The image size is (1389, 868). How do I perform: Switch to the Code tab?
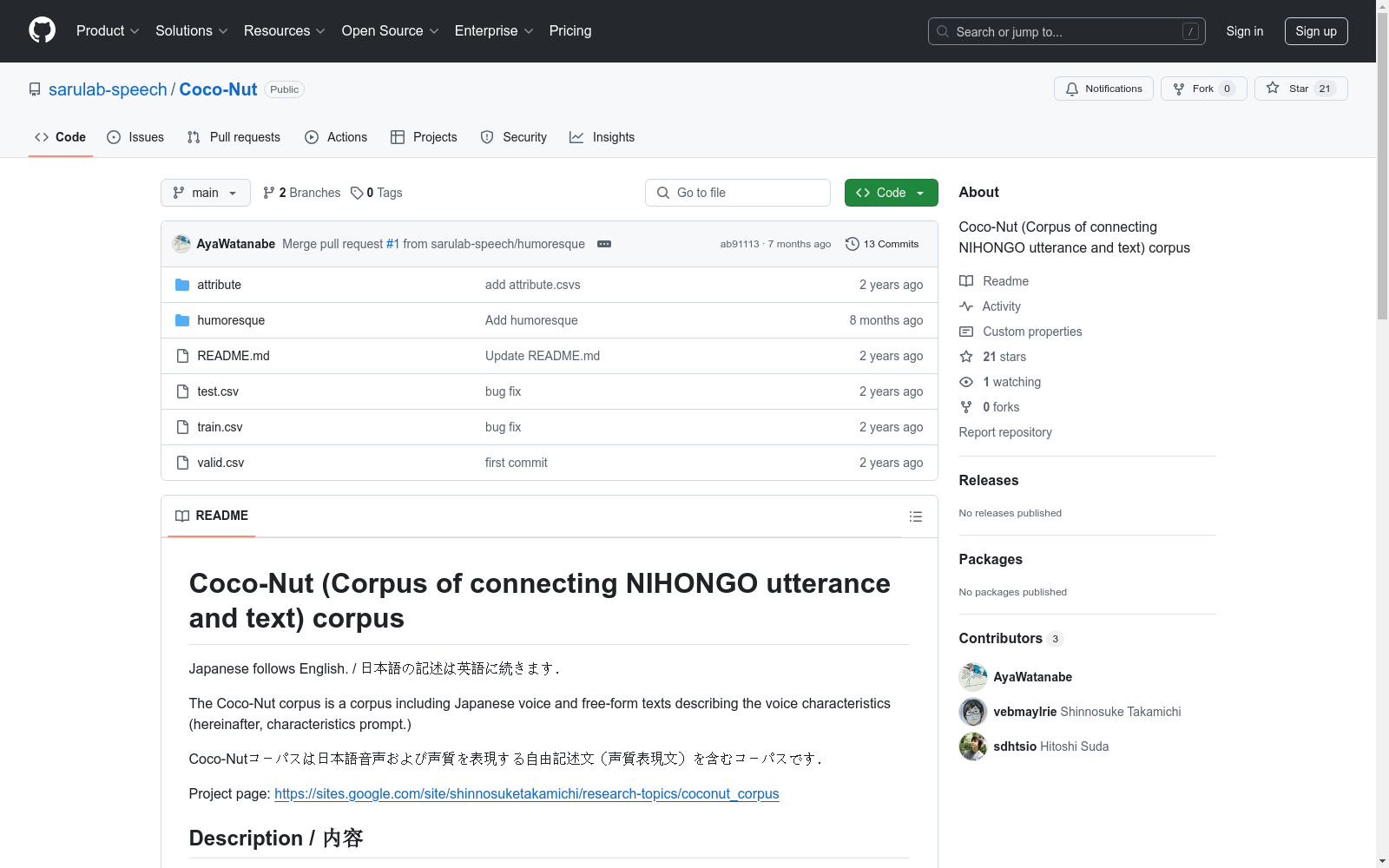[x=60, y=137]
